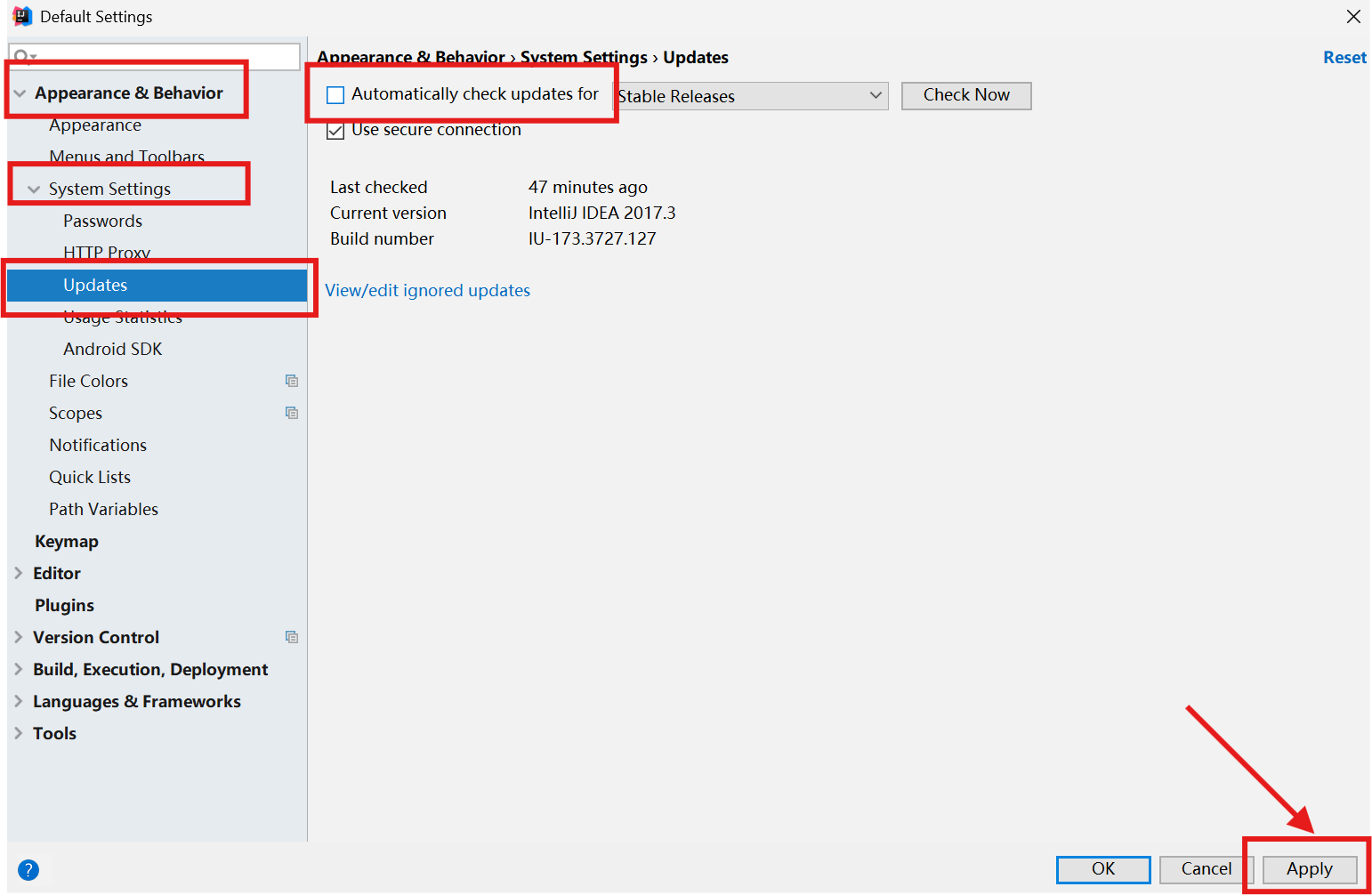Click into the settings search field
Image resolution: width=1372 pixels, height=895 pixels.
pyautogui.click(x=156, y=57)
